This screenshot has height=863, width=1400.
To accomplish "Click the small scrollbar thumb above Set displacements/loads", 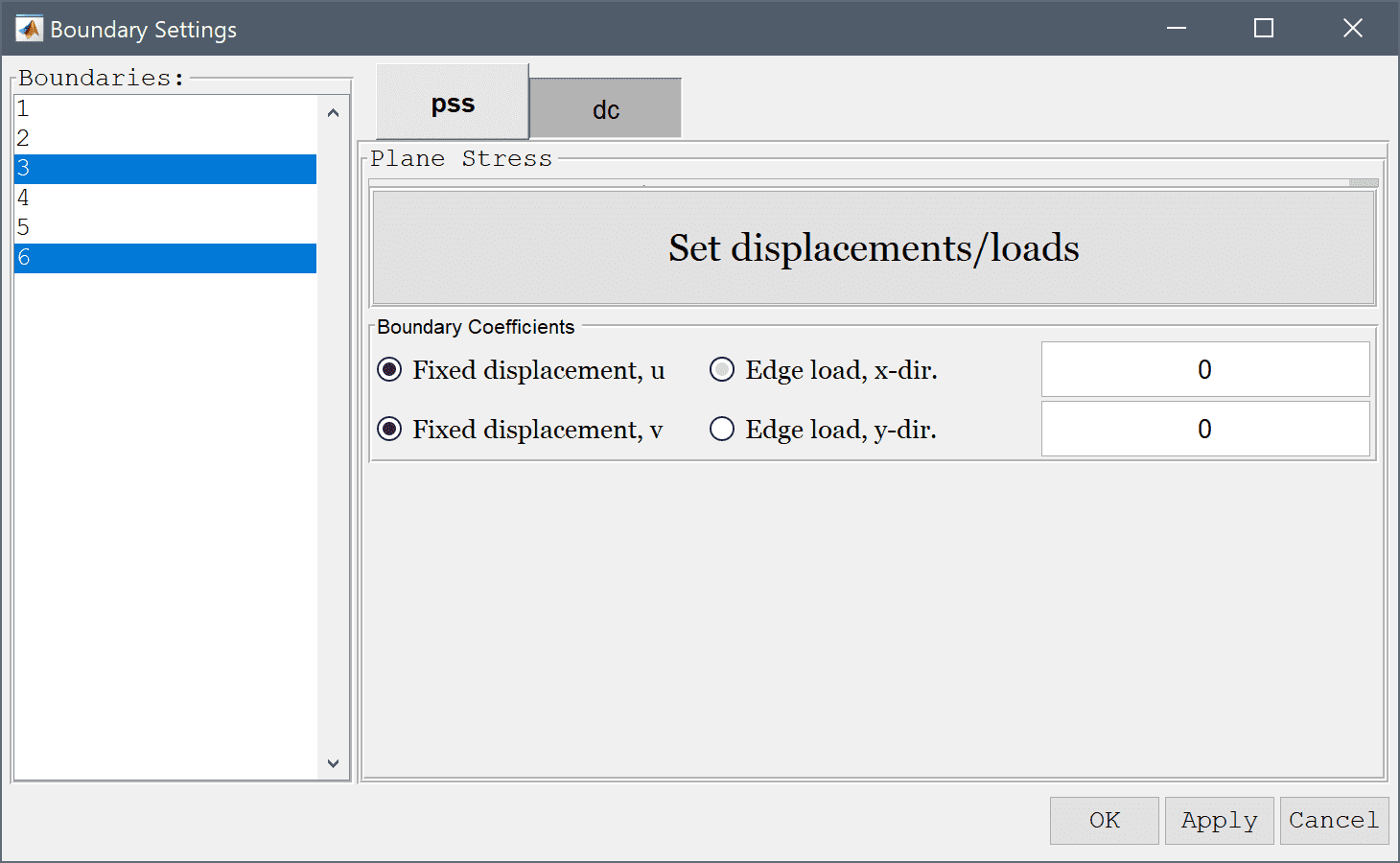I will tap(1364, 182).
